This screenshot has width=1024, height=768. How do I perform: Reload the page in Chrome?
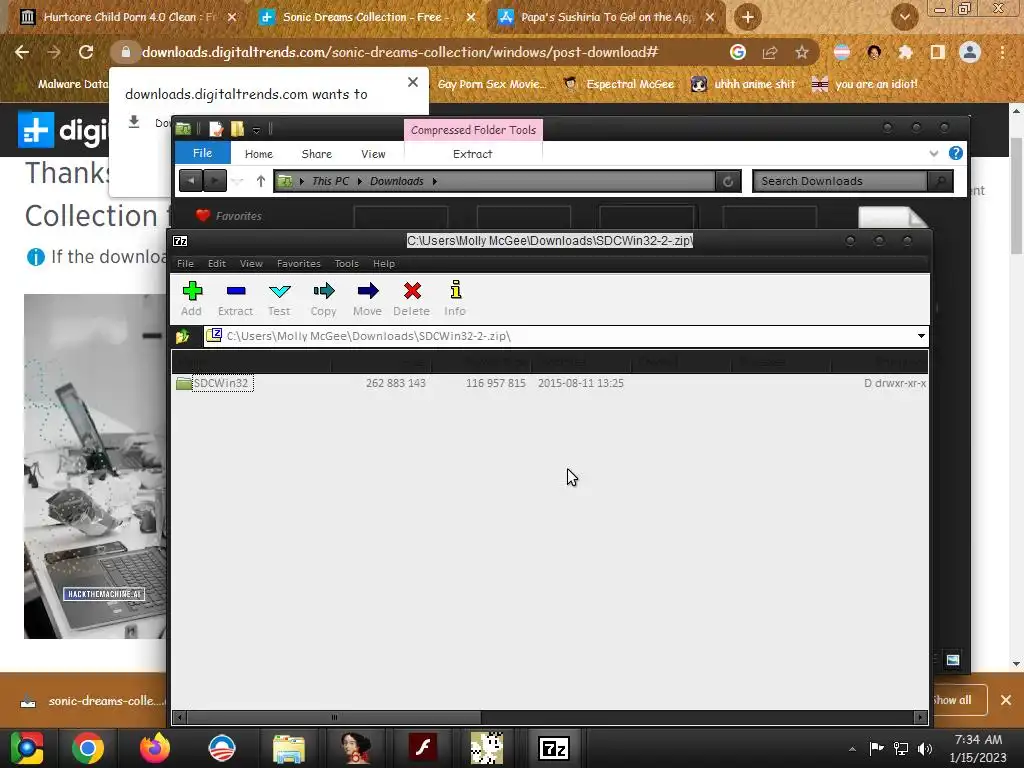click(x=86, y=52)
